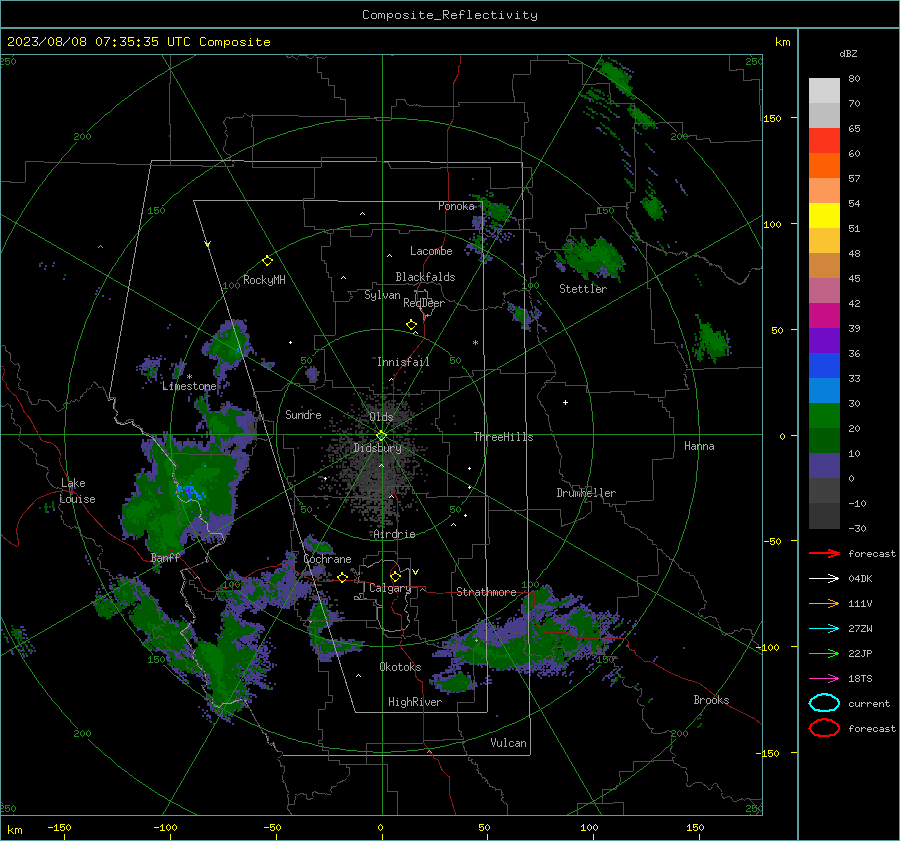Screen dimensions: 900x841
Task: Click the Sylvan town label
Action: pyautogui.click(x=382, y=295)
